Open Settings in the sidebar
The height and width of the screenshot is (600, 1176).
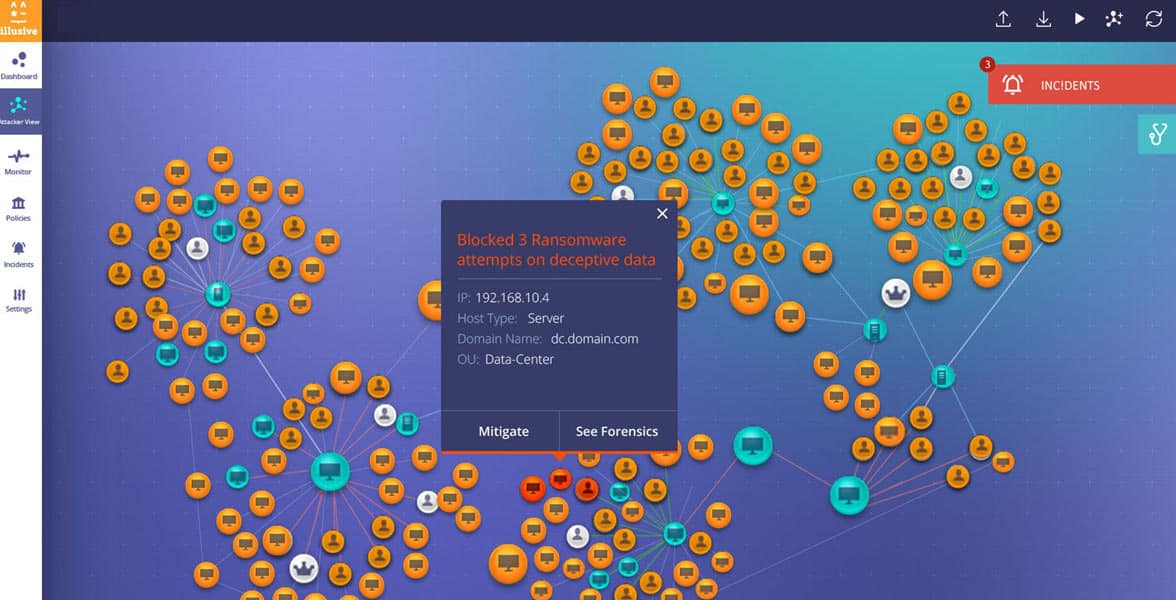(x=19, y=300)
